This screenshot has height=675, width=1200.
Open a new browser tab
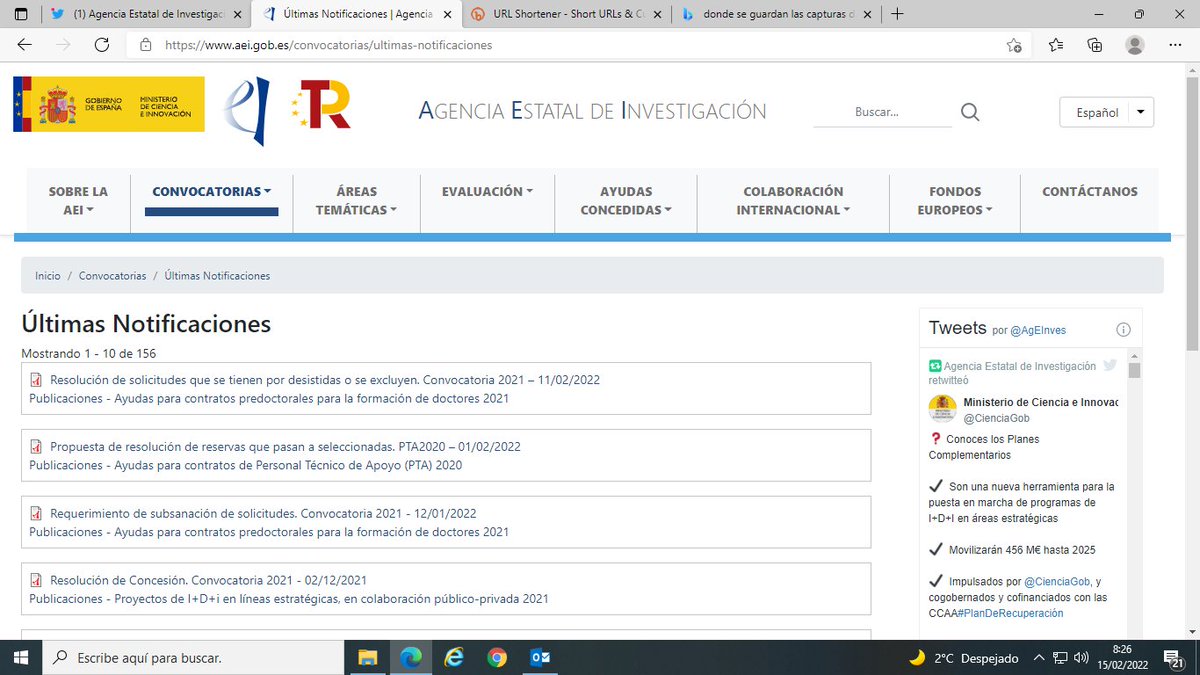click(897, 14)
